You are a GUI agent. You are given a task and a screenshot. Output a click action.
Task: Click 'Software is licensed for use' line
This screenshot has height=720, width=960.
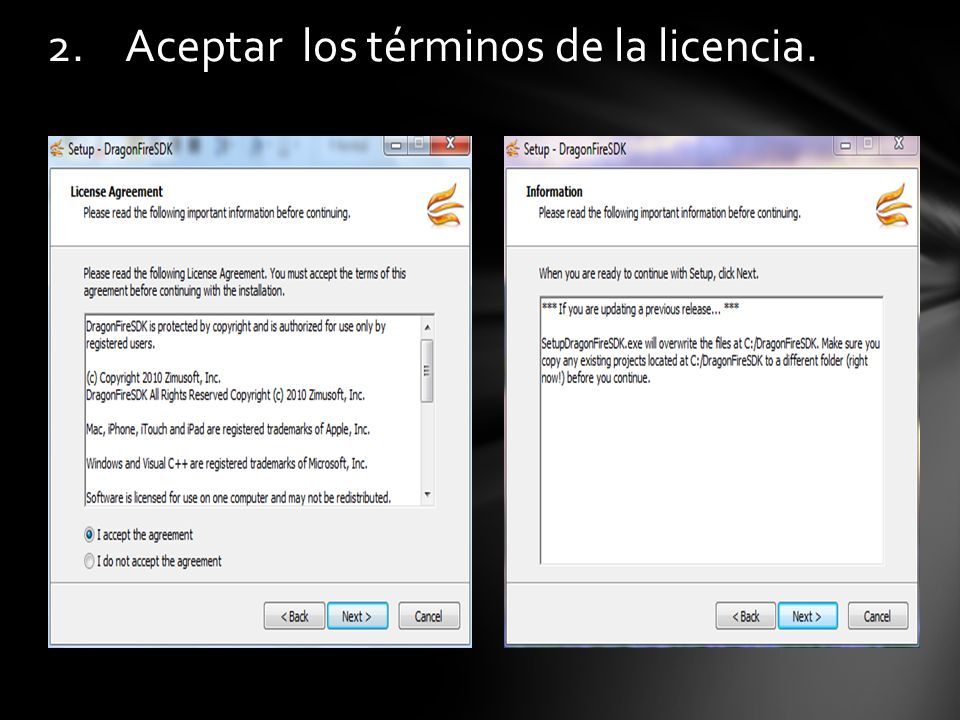(x=238, y=498)
